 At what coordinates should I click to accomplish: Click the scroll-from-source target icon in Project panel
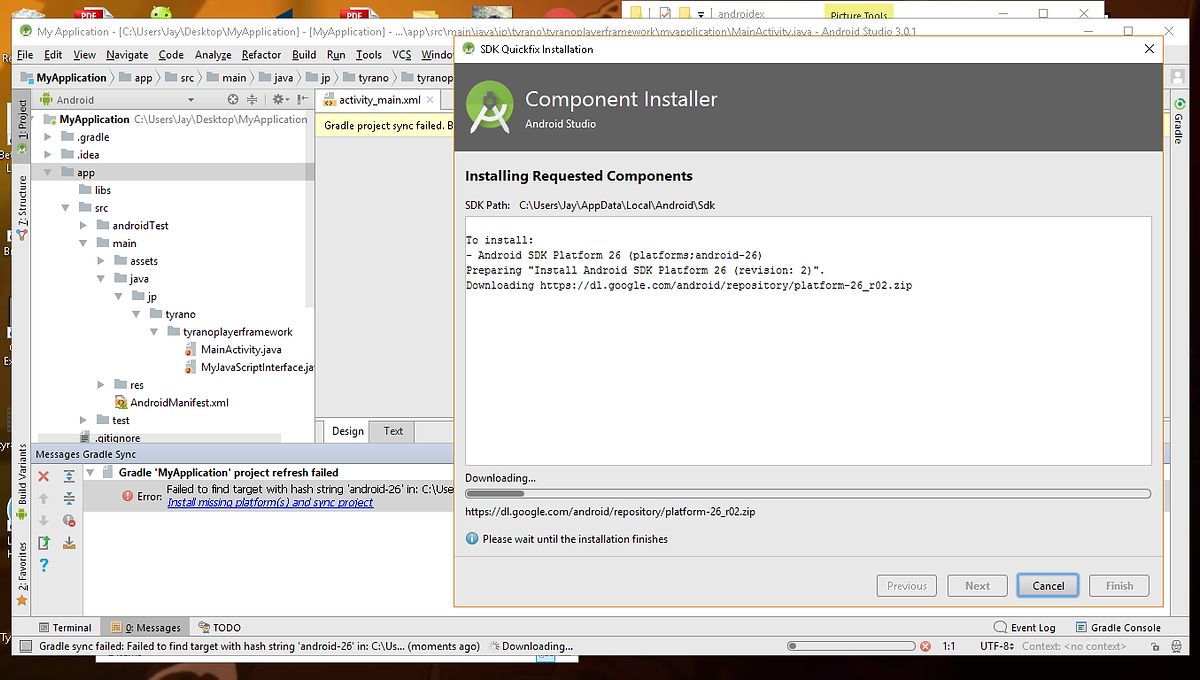coord(233,99)
